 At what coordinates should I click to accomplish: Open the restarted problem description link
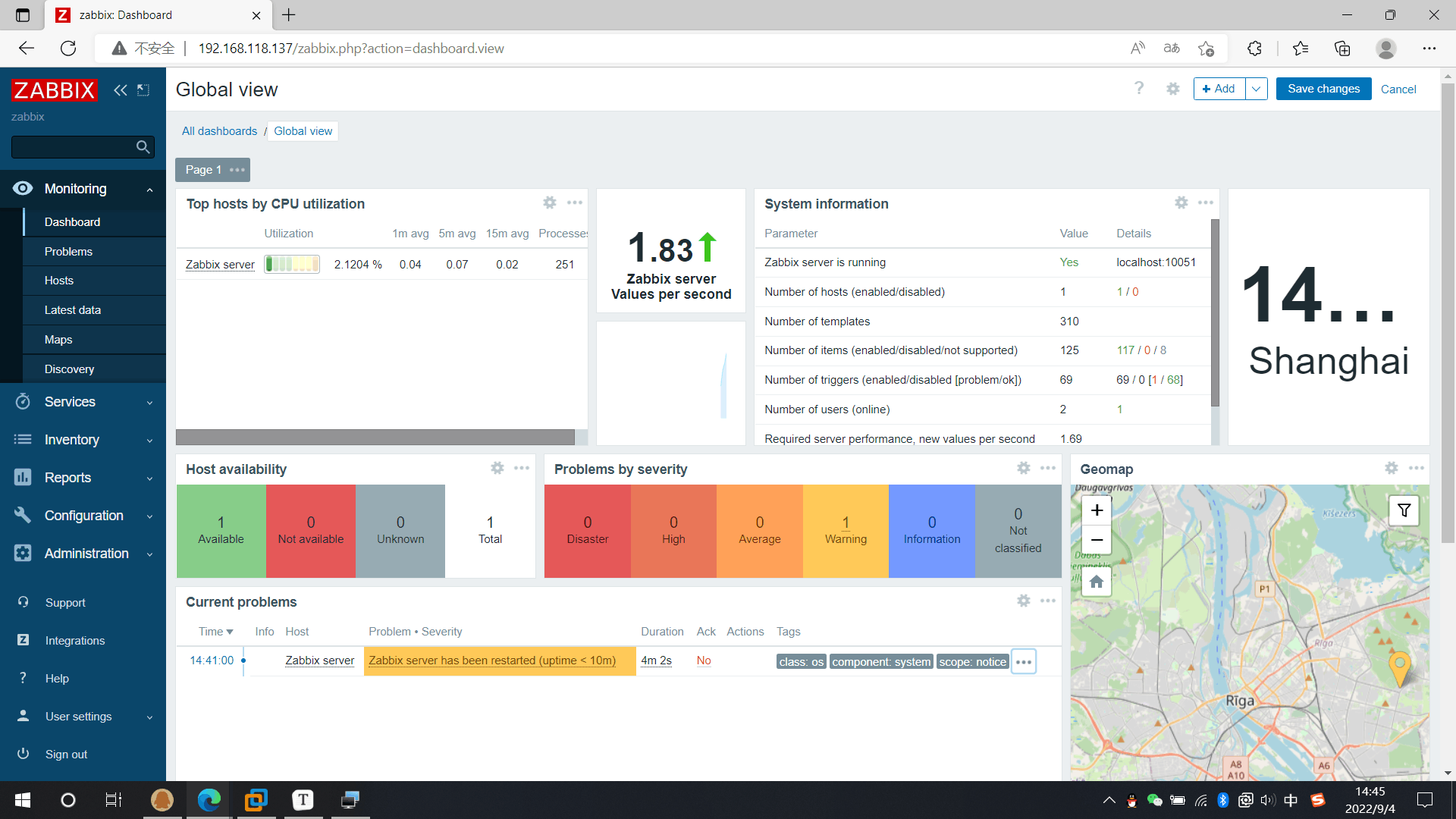[492, 661]
